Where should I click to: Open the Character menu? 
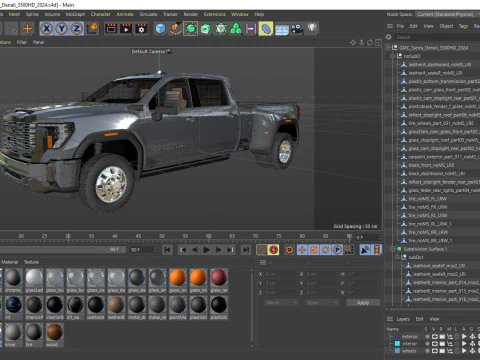tap(100, 14)
